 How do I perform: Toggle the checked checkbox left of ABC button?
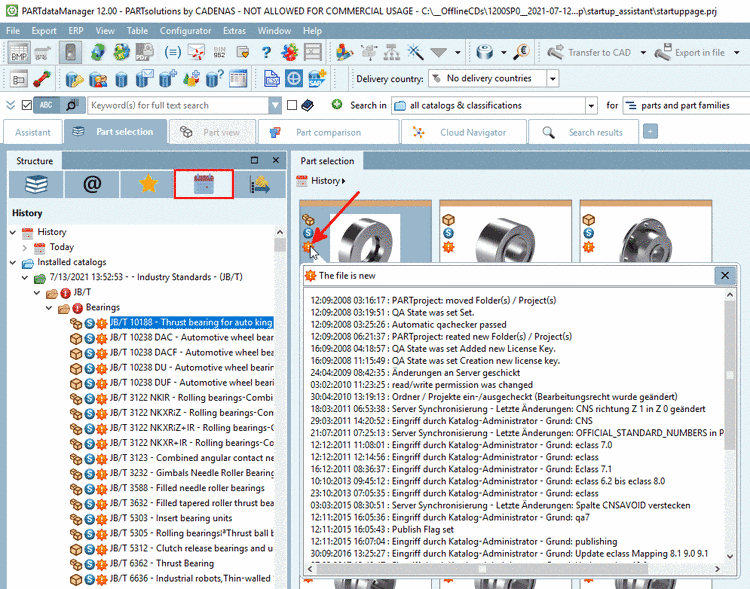pyautogui.click(x=27, y=105)
